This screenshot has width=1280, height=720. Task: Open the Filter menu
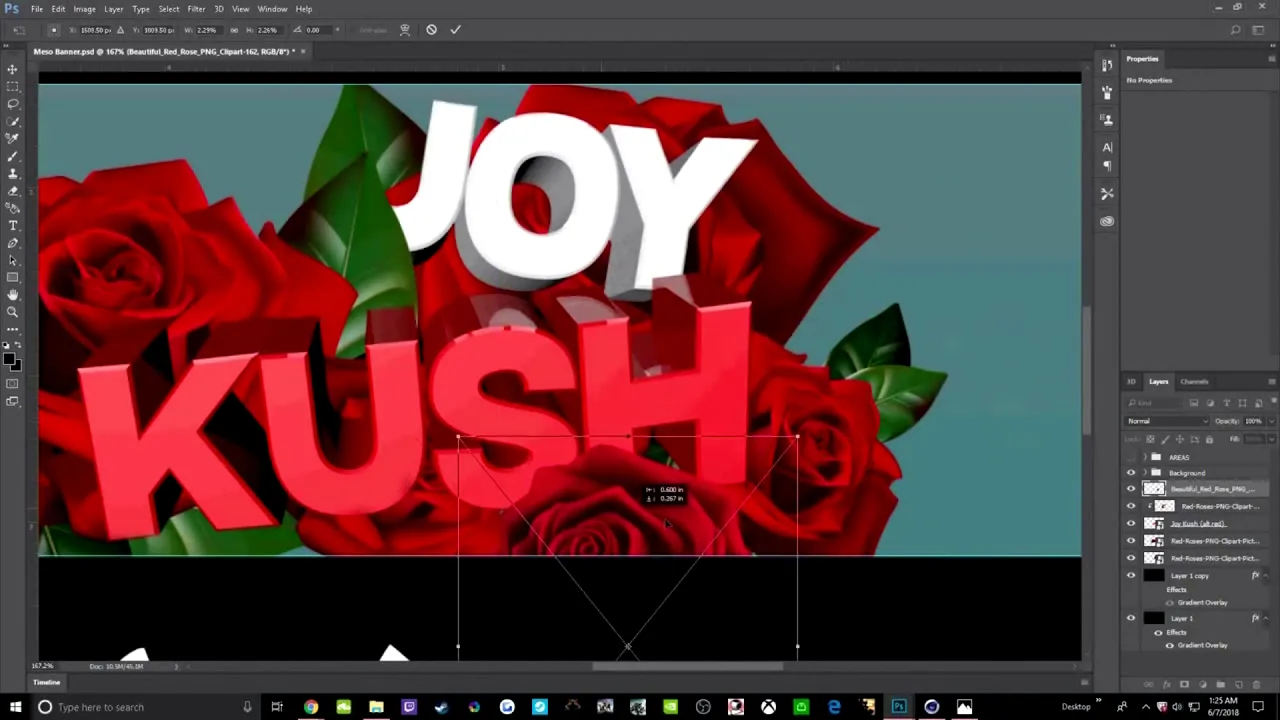[x=196, y=9]
